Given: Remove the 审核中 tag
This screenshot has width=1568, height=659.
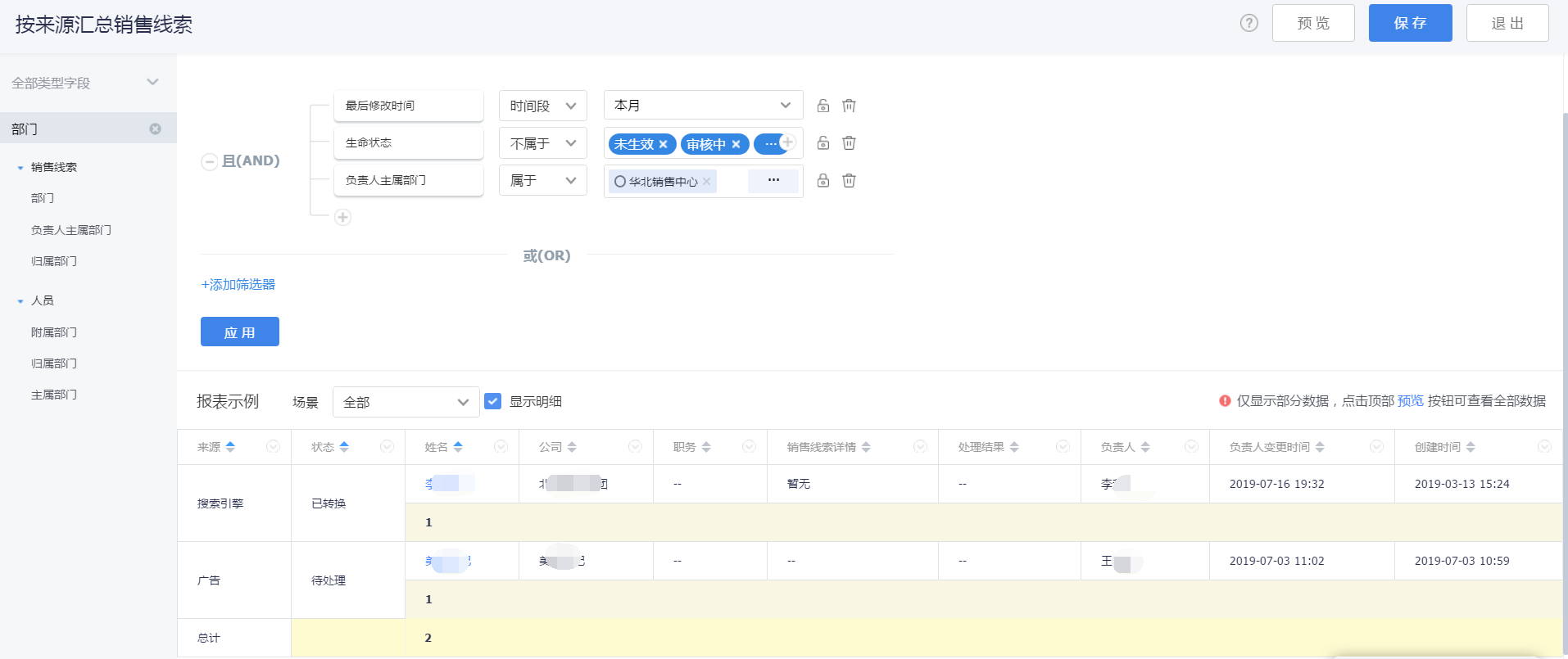Looking at the screenshot, I should tap(736, 144).
